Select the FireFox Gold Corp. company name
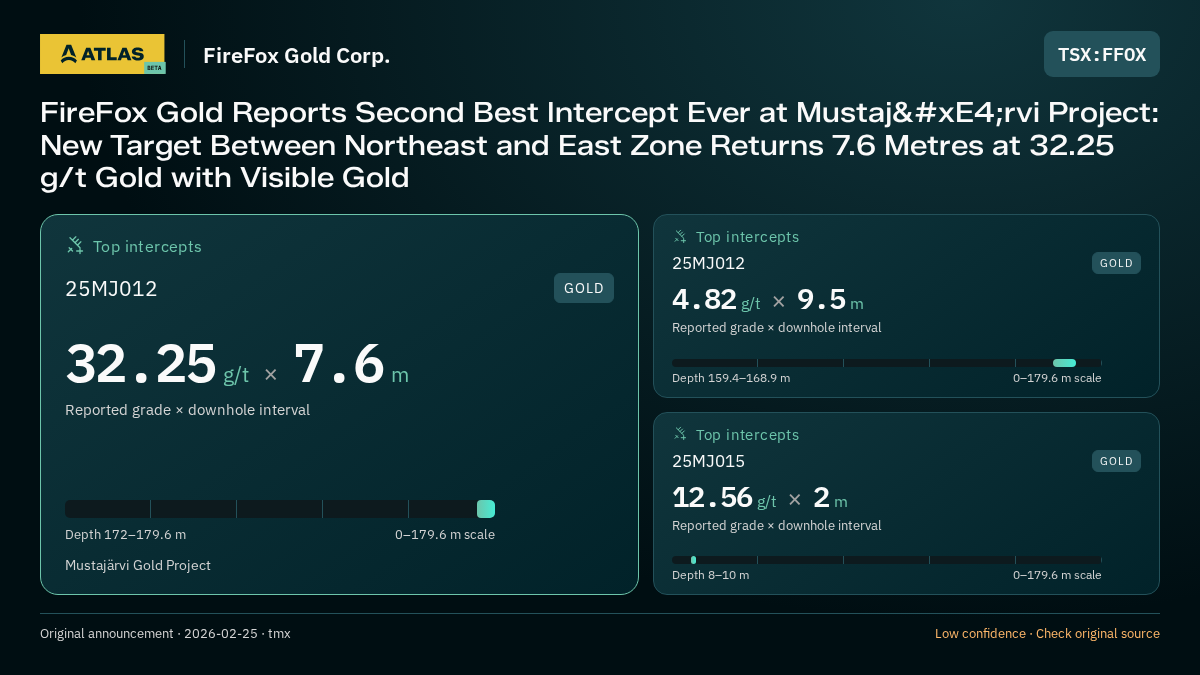The width and height of the screenshot is (1200, 675). click(x=296, y=55)
